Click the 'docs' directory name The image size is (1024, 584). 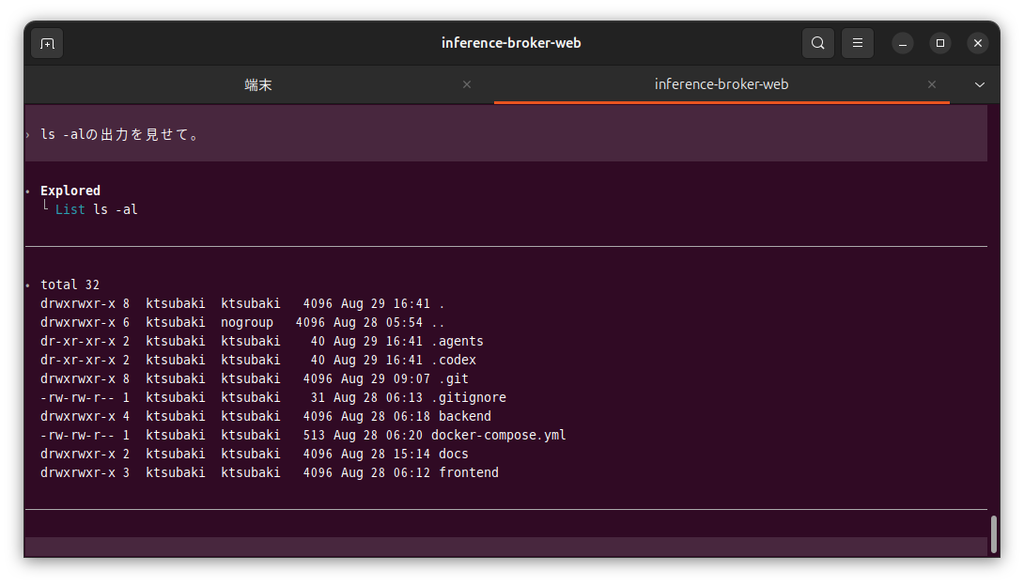[x=453, y=454]
